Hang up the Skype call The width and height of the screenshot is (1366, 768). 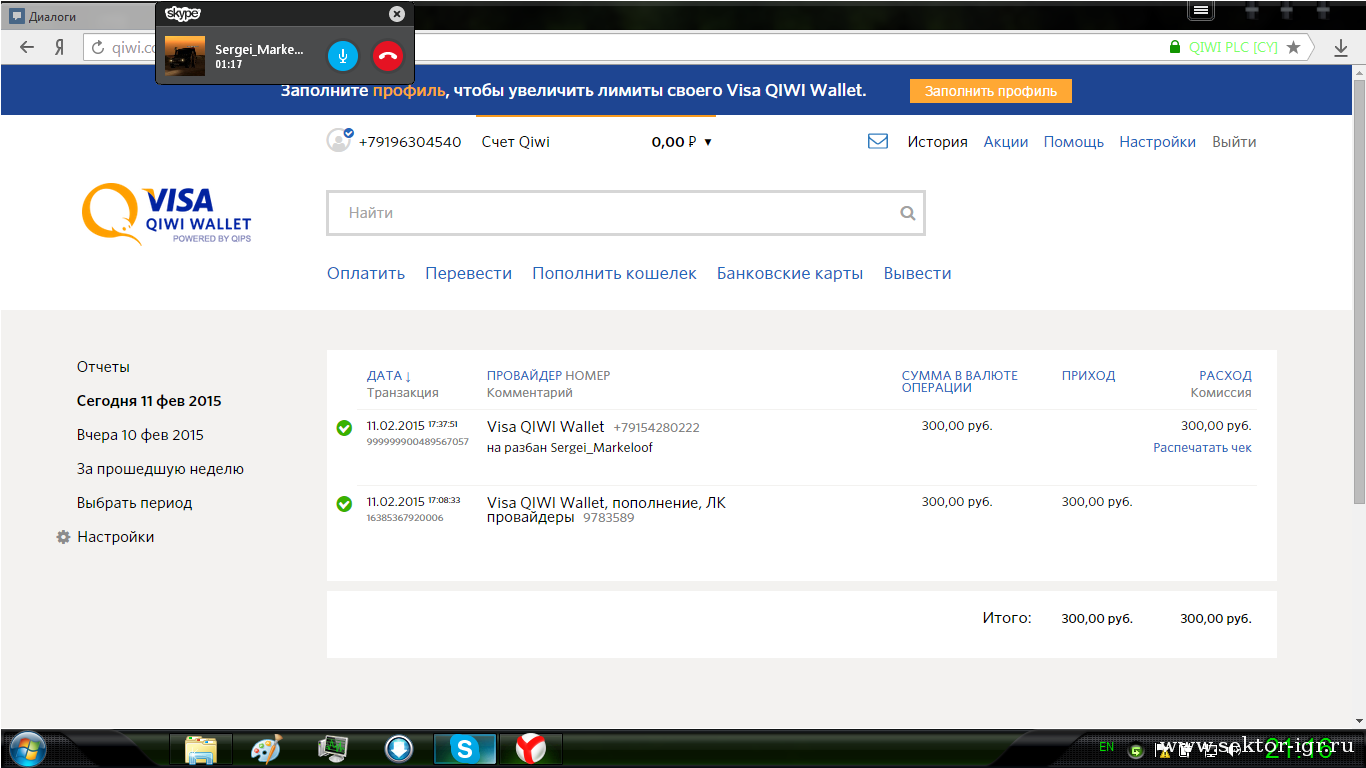click(x=388, y=56)
